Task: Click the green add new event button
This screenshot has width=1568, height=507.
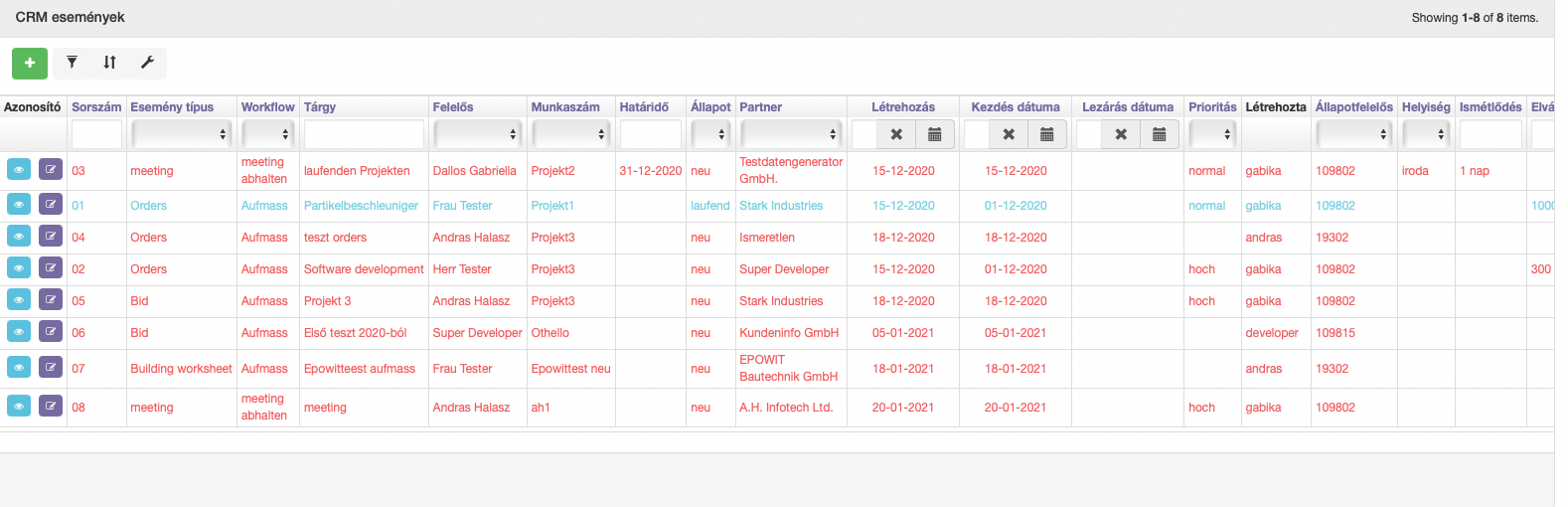Action: [30, 63]
